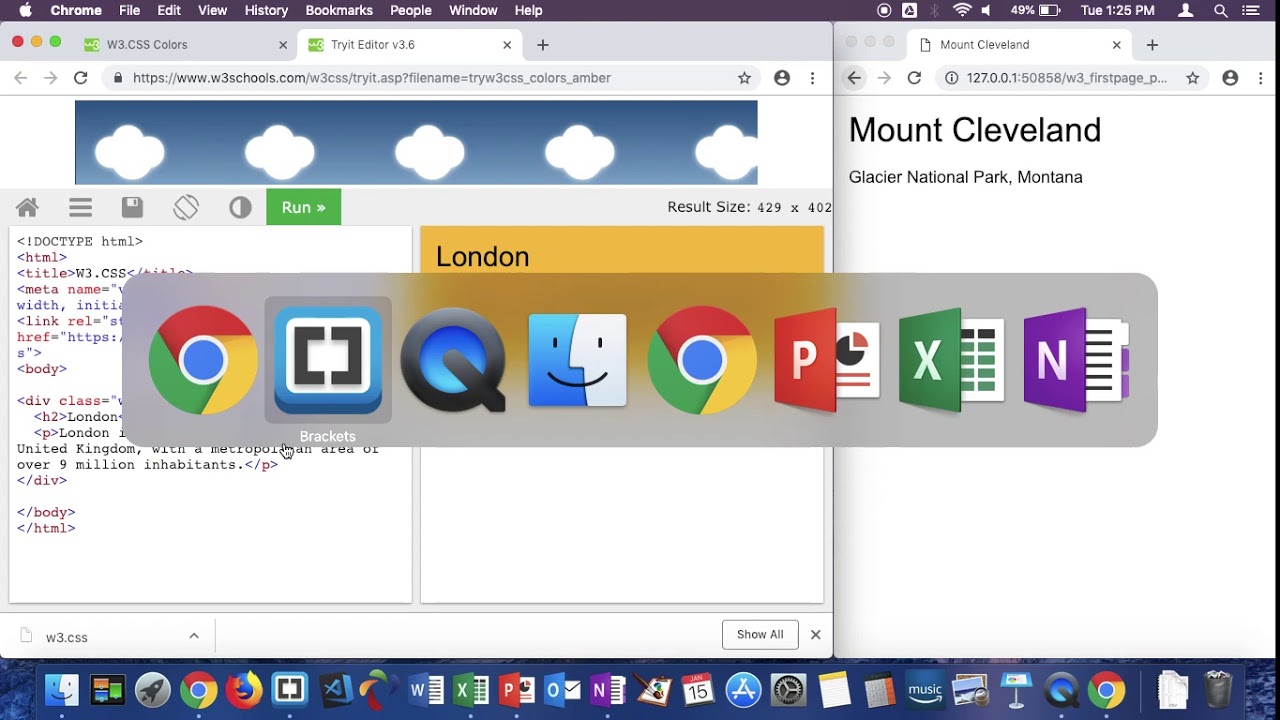Bookmark the w3schools page with the star
Viewport: 1280px width, 720px height.
(744, 78)
